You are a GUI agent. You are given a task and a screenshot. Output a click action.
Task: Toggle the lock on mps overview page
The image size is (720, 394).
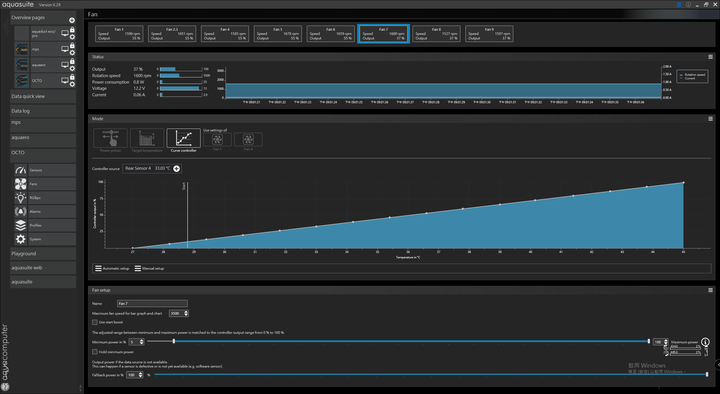72,45
